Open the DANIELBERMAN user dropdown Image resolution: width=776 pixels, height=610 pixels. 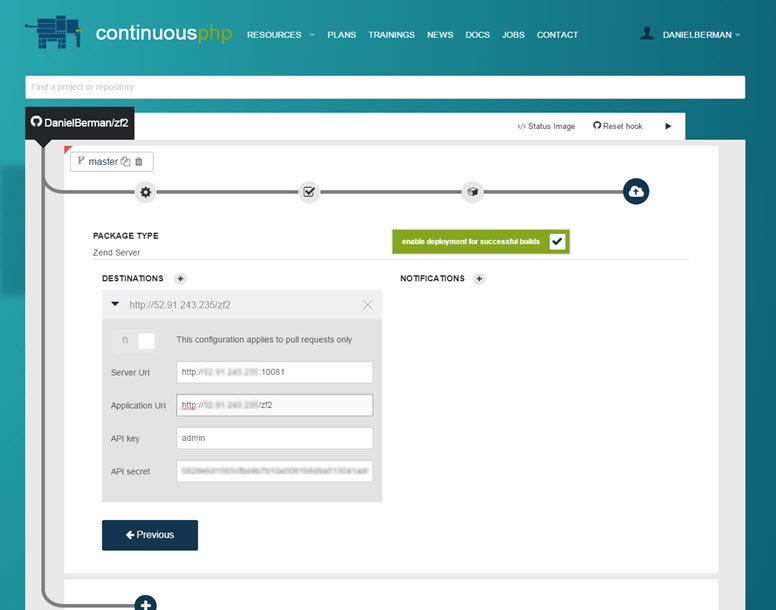point(701,35)
